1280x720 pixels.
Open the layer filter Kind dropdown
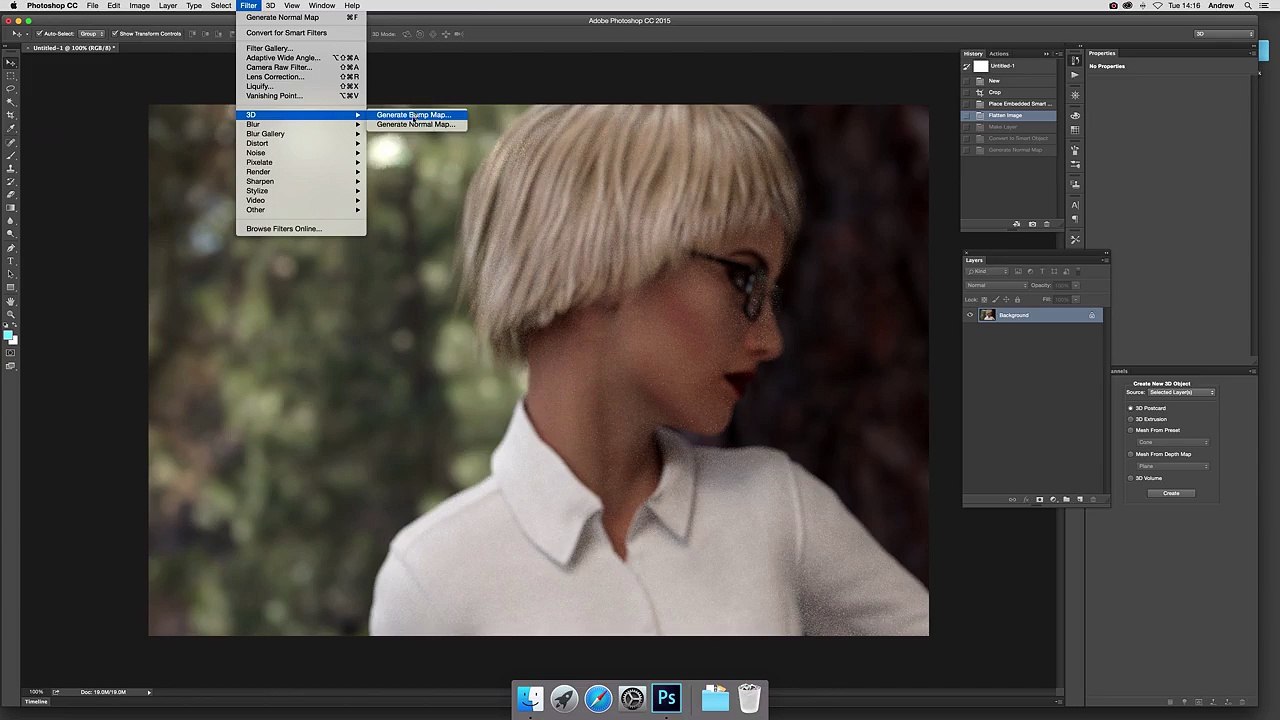click(x=986, y=271)
